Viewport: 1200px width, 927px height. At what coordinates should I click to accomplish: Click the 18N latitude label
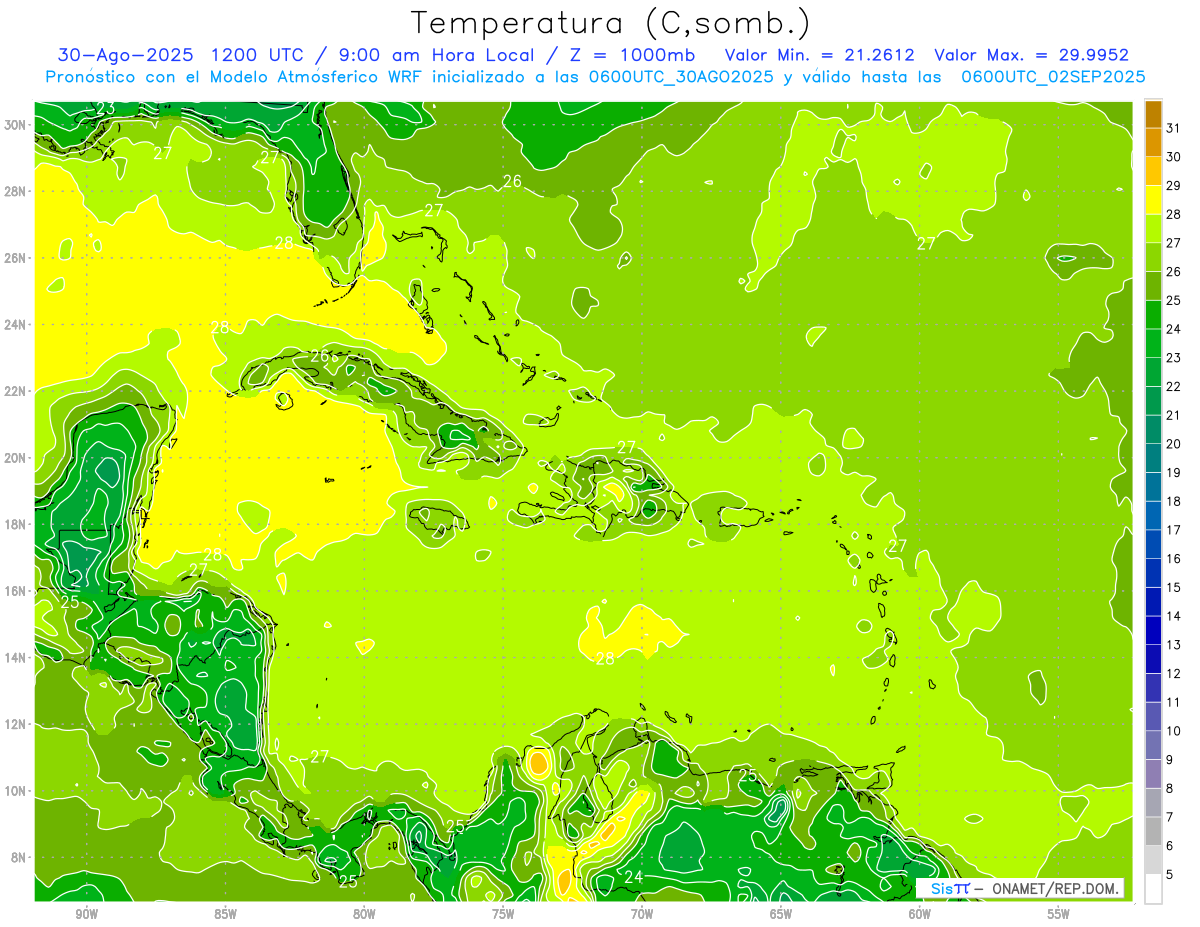pyautogui.click(x=17, y=524)
